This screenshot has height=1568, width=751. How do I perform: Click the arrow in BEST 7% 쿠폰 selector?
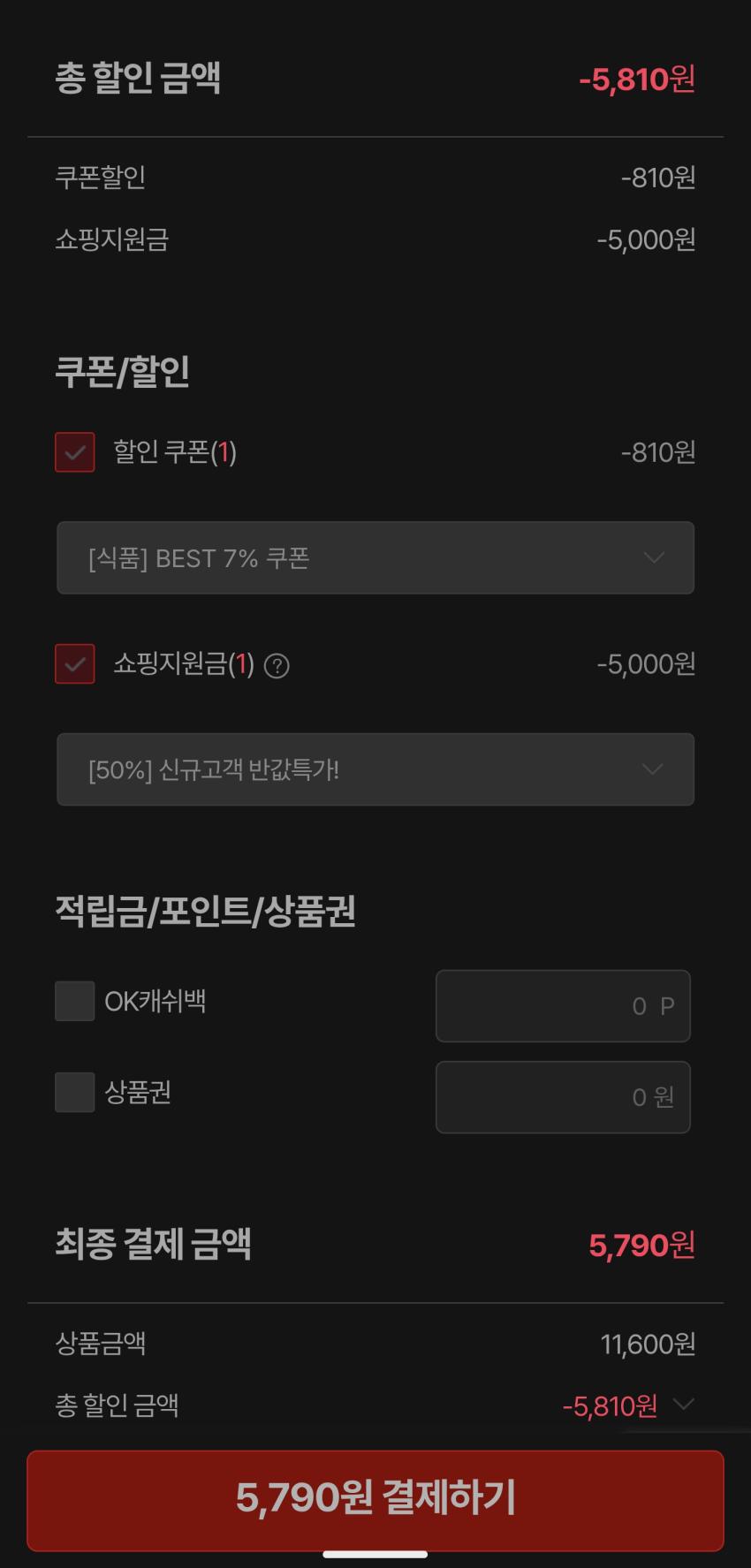click(x=653, y=557)
